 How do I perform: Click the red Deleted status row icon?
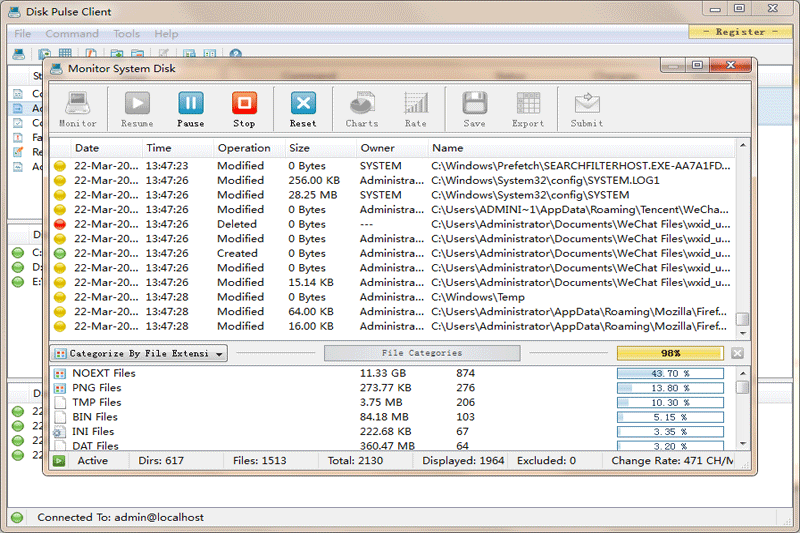pos(60,224)
